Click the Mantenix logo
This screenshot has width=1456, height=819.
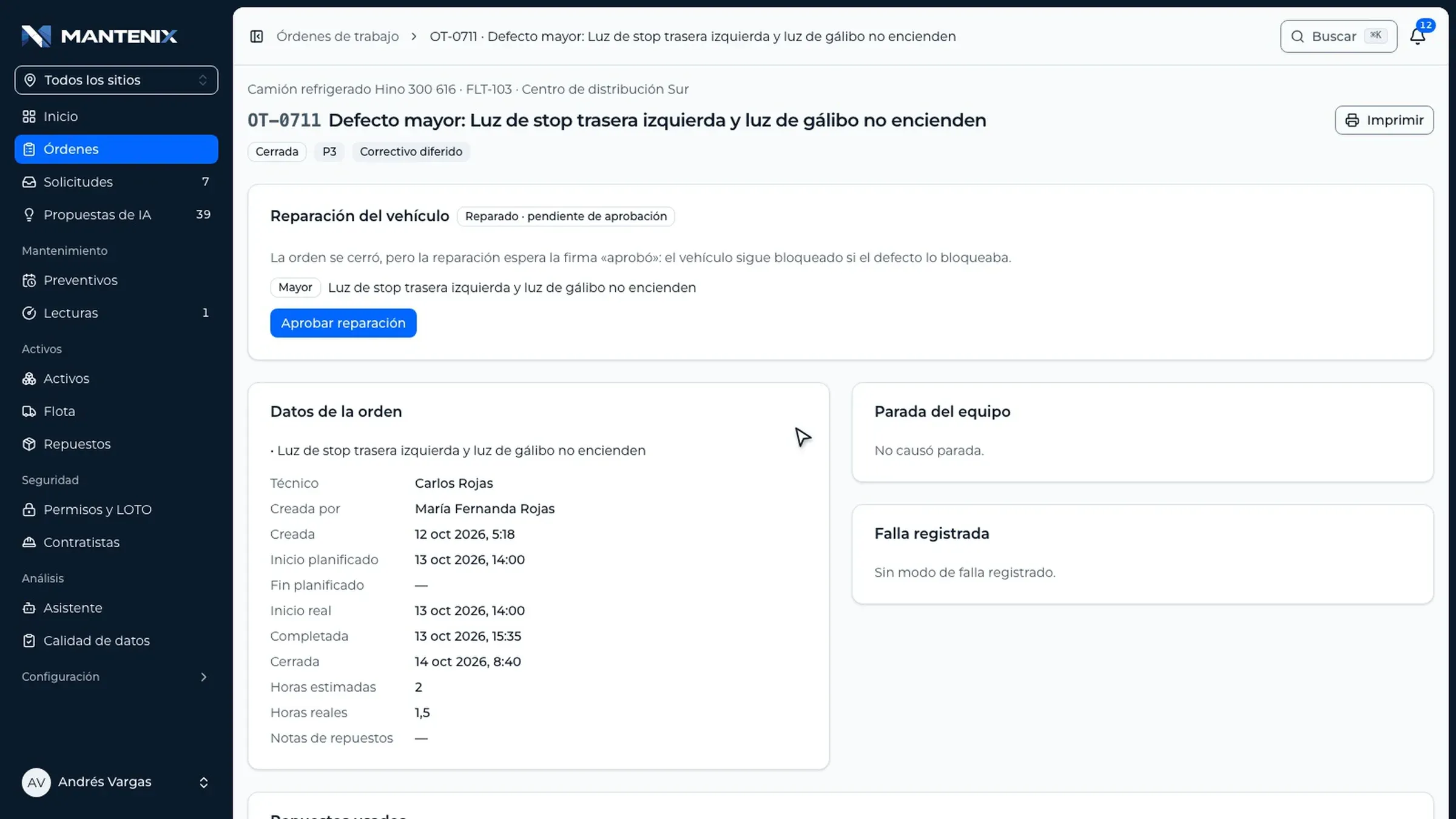pyautogui.click(x=99, y=36)
